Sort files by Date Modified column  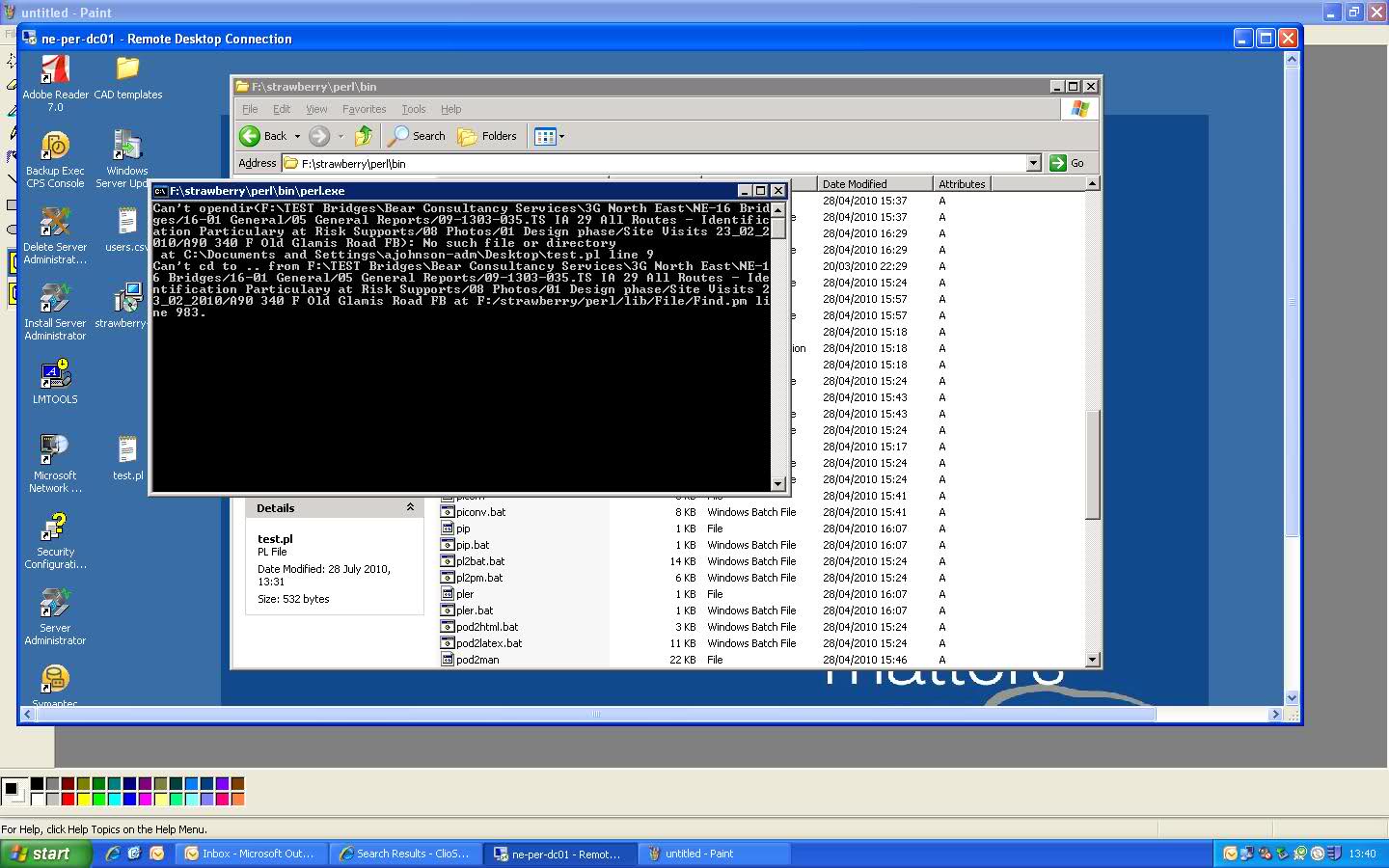873,183
